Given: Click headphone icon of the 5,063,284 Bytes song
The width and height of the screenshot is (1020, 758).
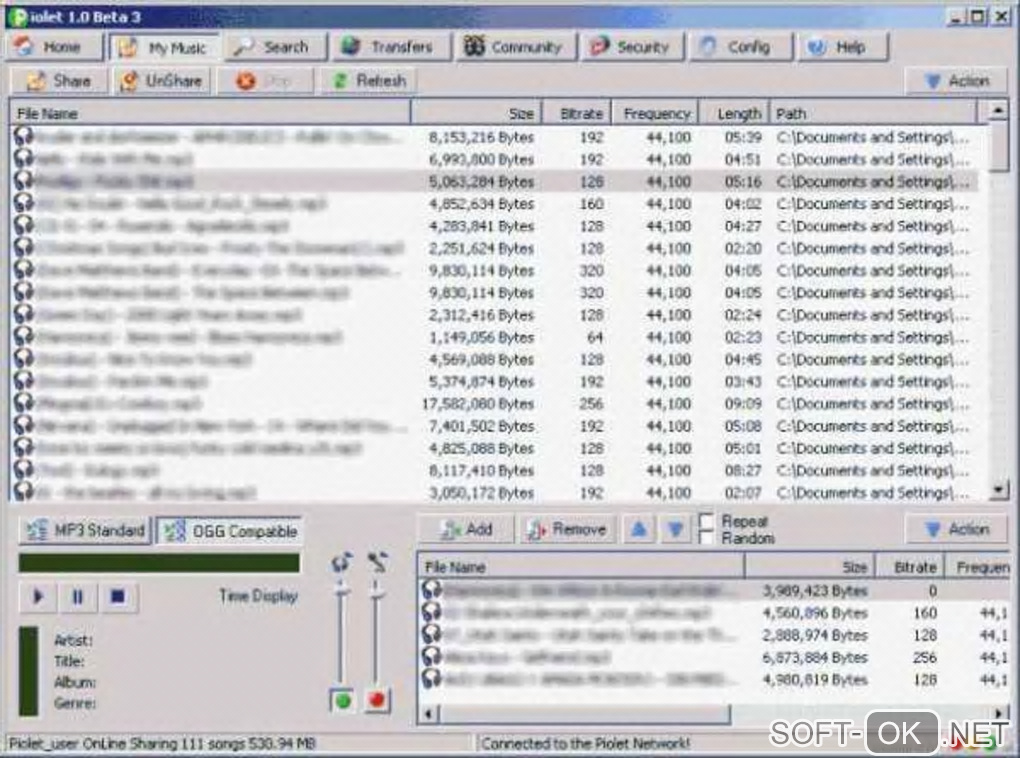Looking at the screenshot, I should click(x=23, y=180).
